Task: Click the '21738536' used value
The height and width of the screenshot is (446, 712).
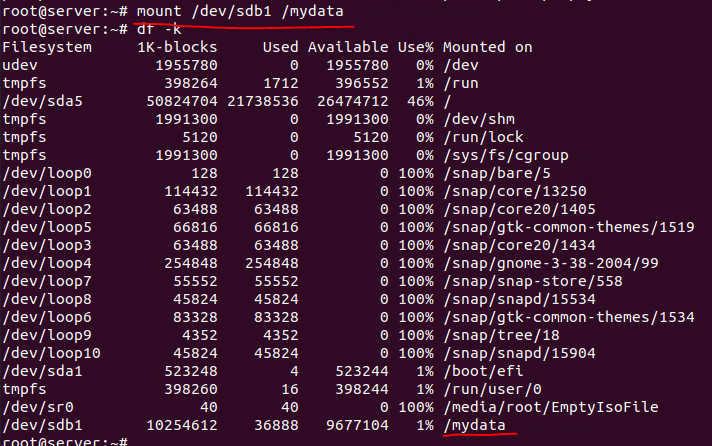Action: pyautogui.click(x=262, y=101)
